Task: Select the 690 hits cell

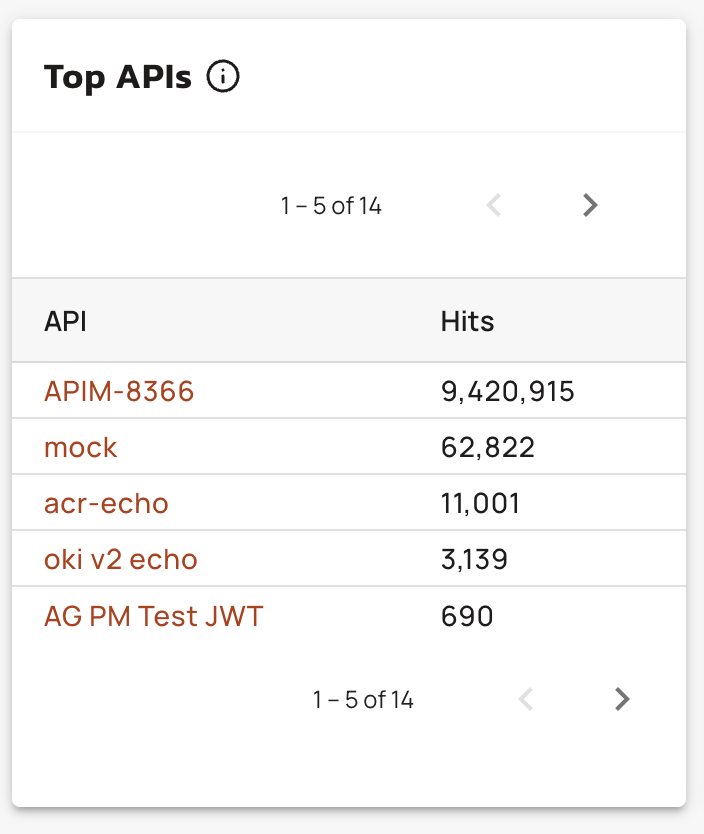Action: tap(467, 616)
